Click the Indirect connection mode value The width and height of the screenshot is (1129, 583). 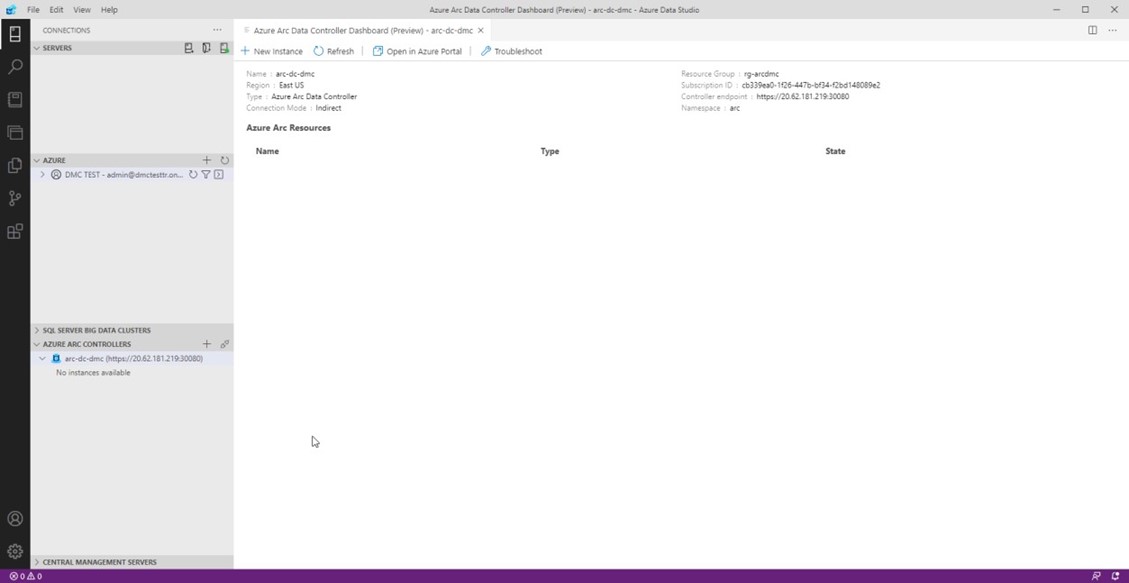(328, 108)
